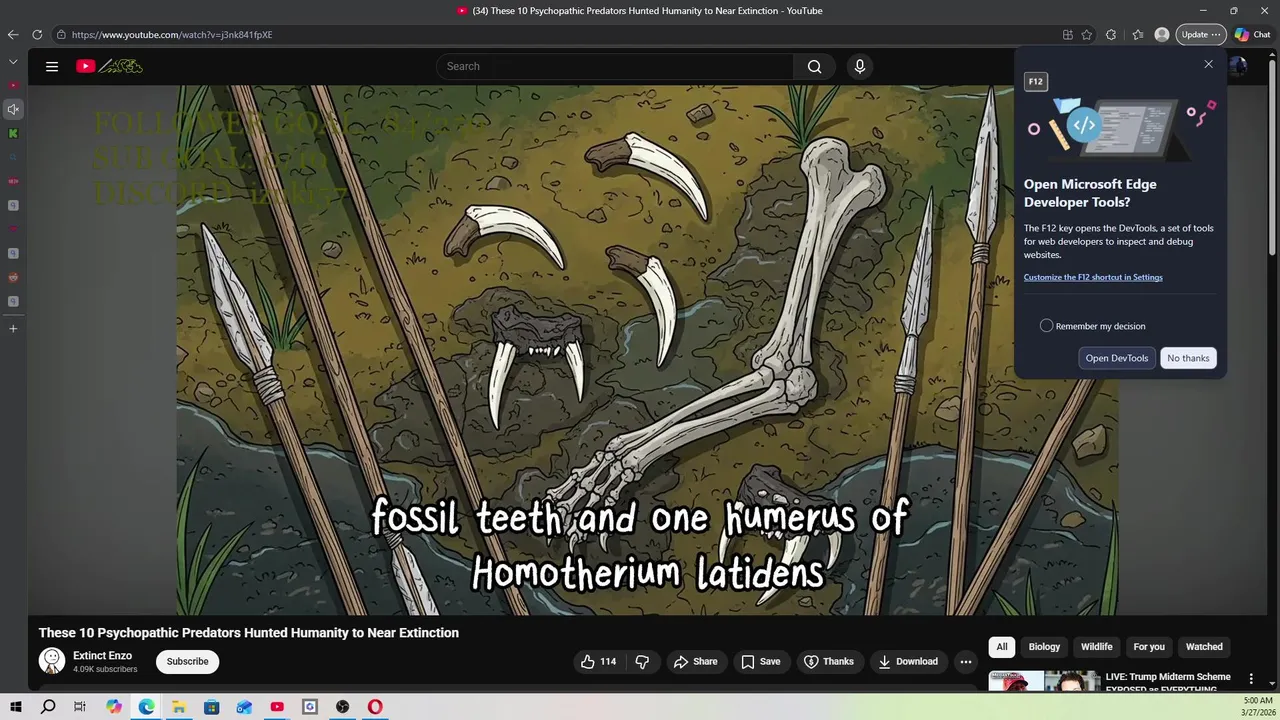
Task: Add a new tab with plus icon
Action: pos(13,329)
